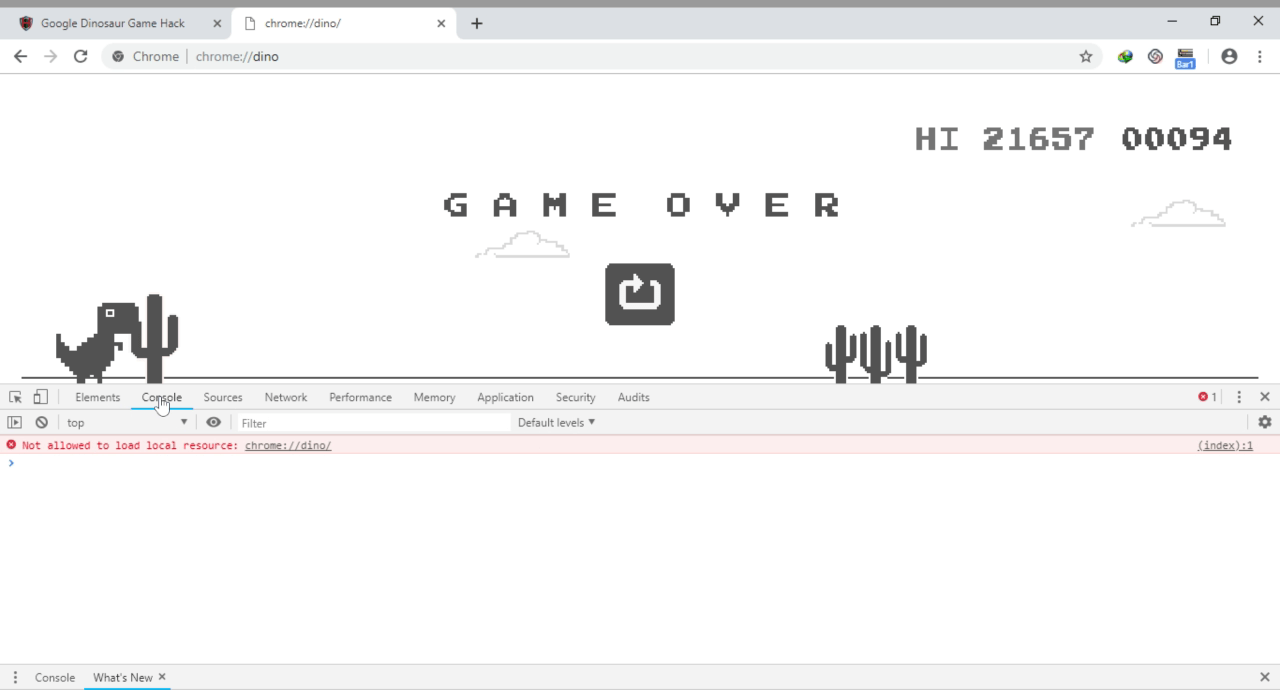Select the What's New drawer tab
This screenshot has width=1280, height=690.
pos(123,677)
